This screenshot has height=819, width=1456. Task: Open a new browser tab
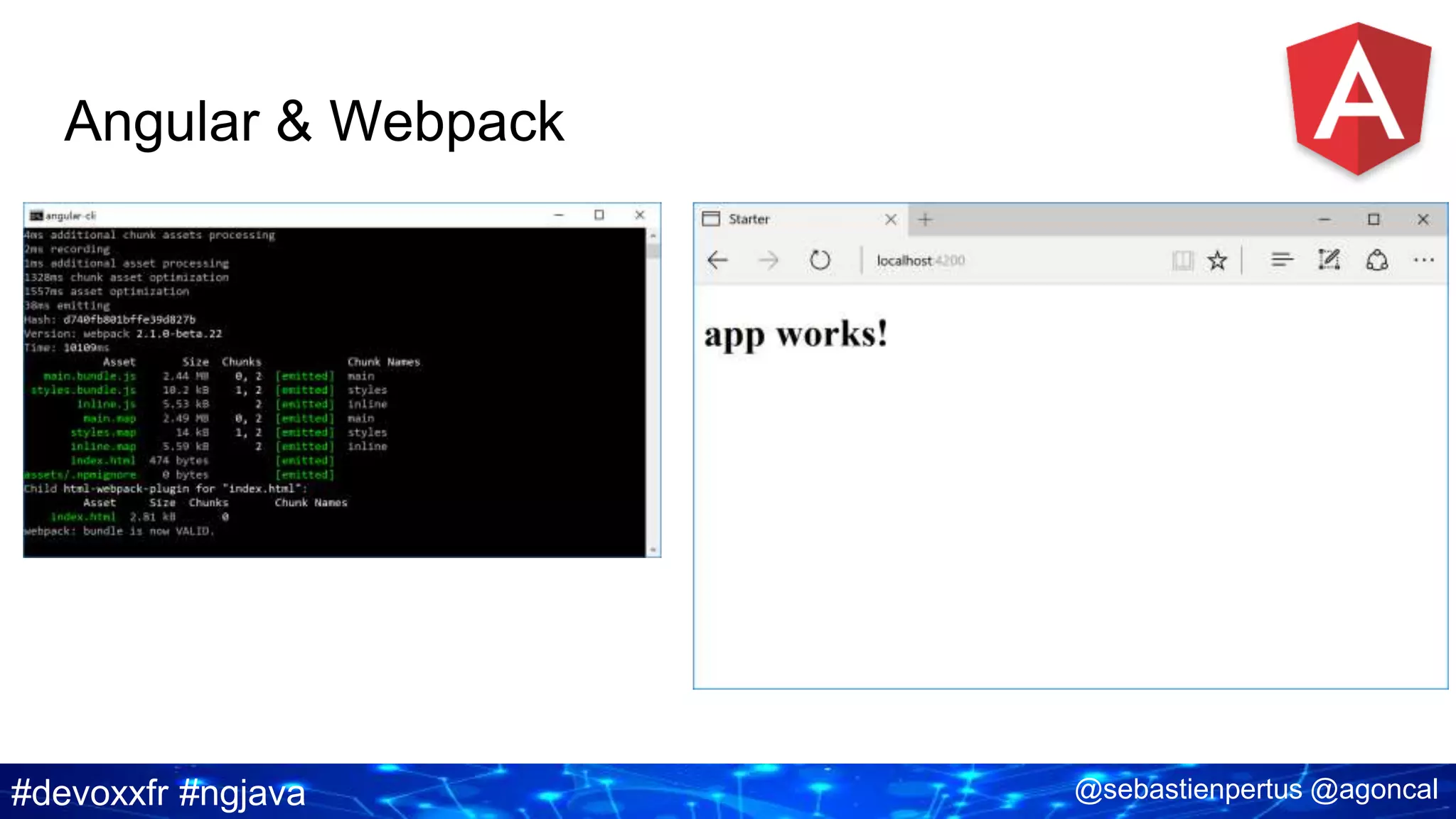click(x=925, y=220)
